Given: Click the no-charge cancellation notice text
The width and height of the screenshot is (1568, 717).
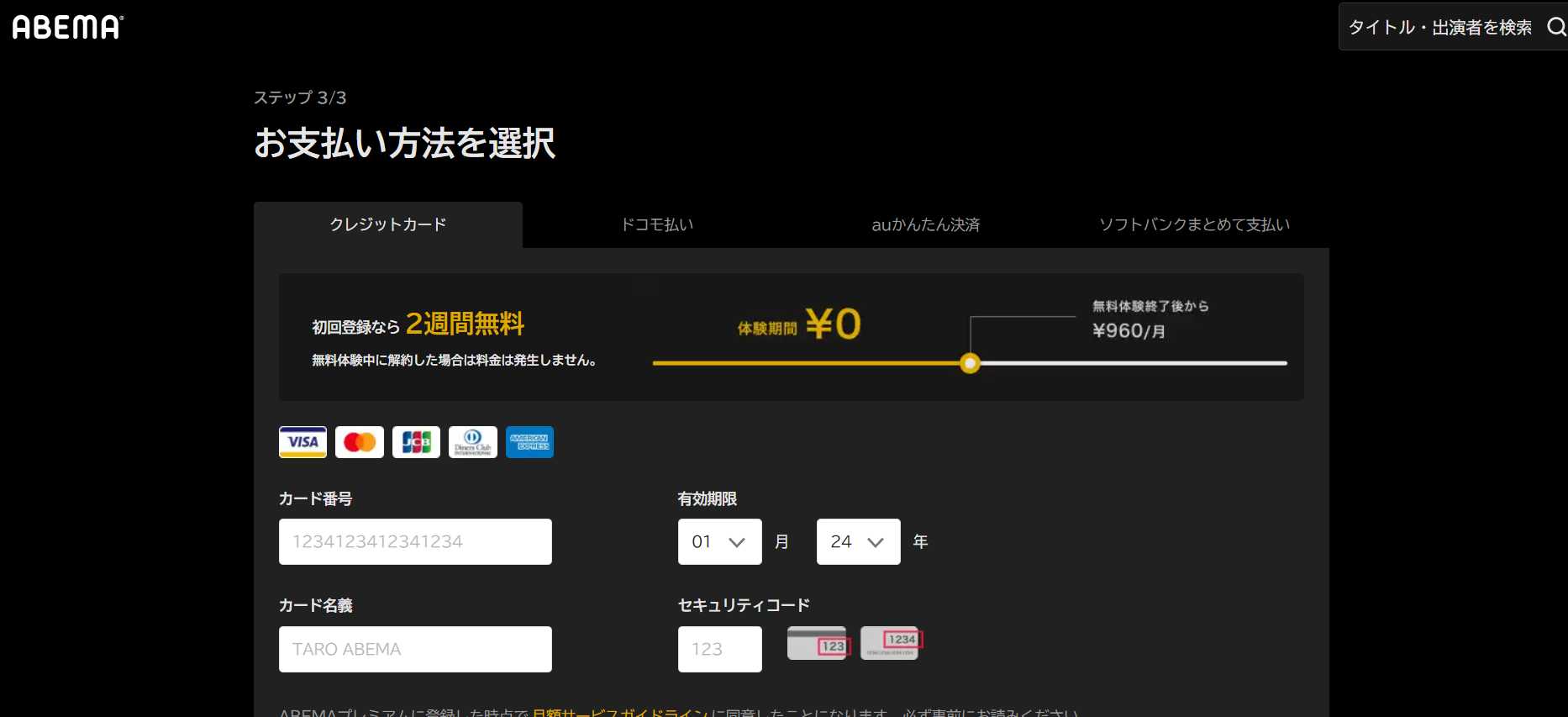Looking at the screenshot, I should coord(454,360).
